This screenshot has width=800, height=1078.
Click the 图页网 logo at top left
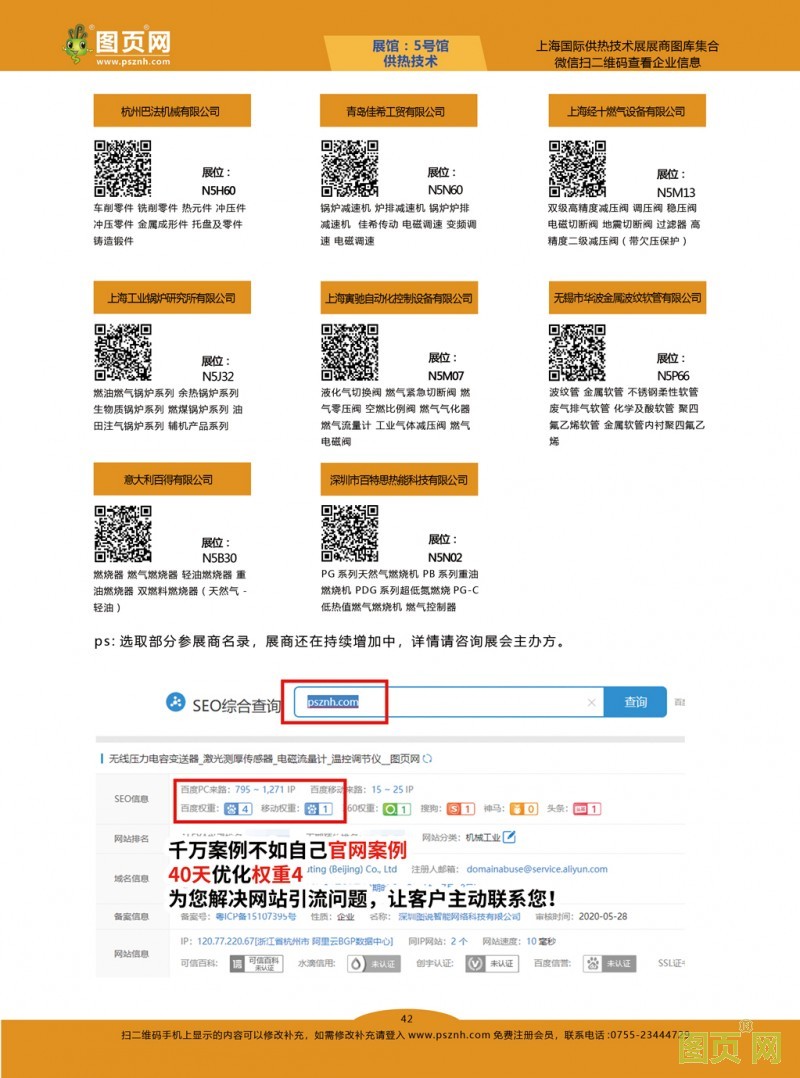click(116, 45)
